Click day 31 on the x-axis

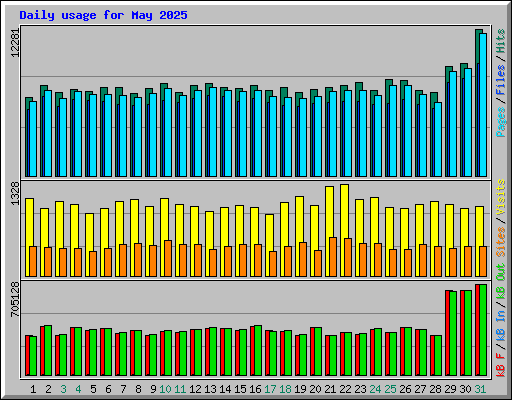point(480,389)
